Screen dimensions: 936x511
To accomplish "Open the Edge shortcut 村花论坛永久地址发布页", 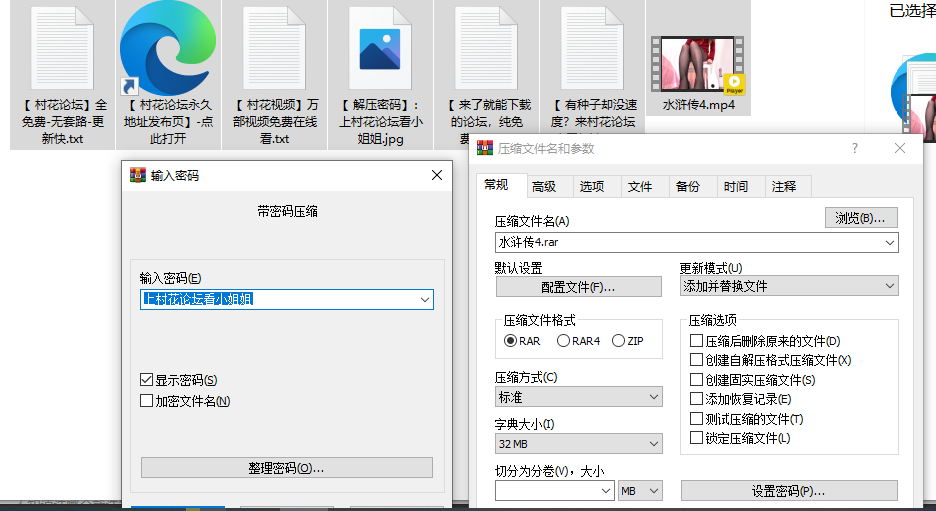I will tap(168, 49).
